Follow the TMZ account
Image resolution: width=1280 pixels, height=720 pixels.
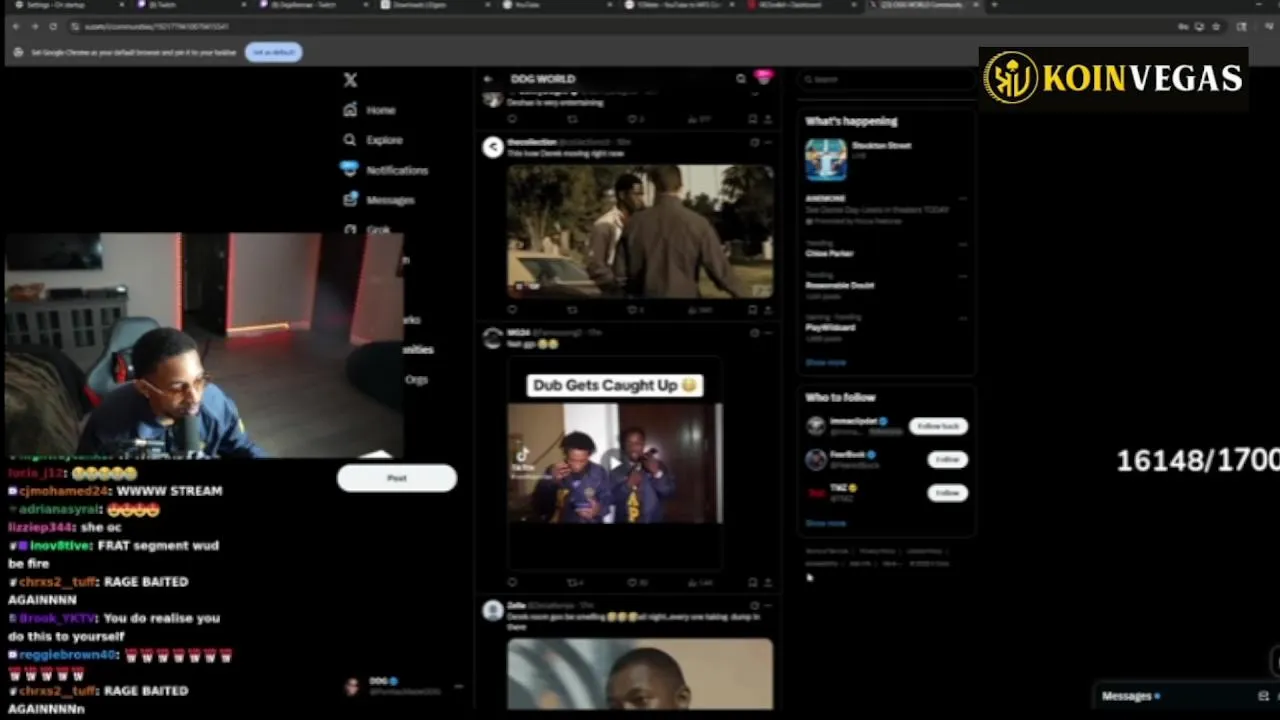click(x=947, y=492)
